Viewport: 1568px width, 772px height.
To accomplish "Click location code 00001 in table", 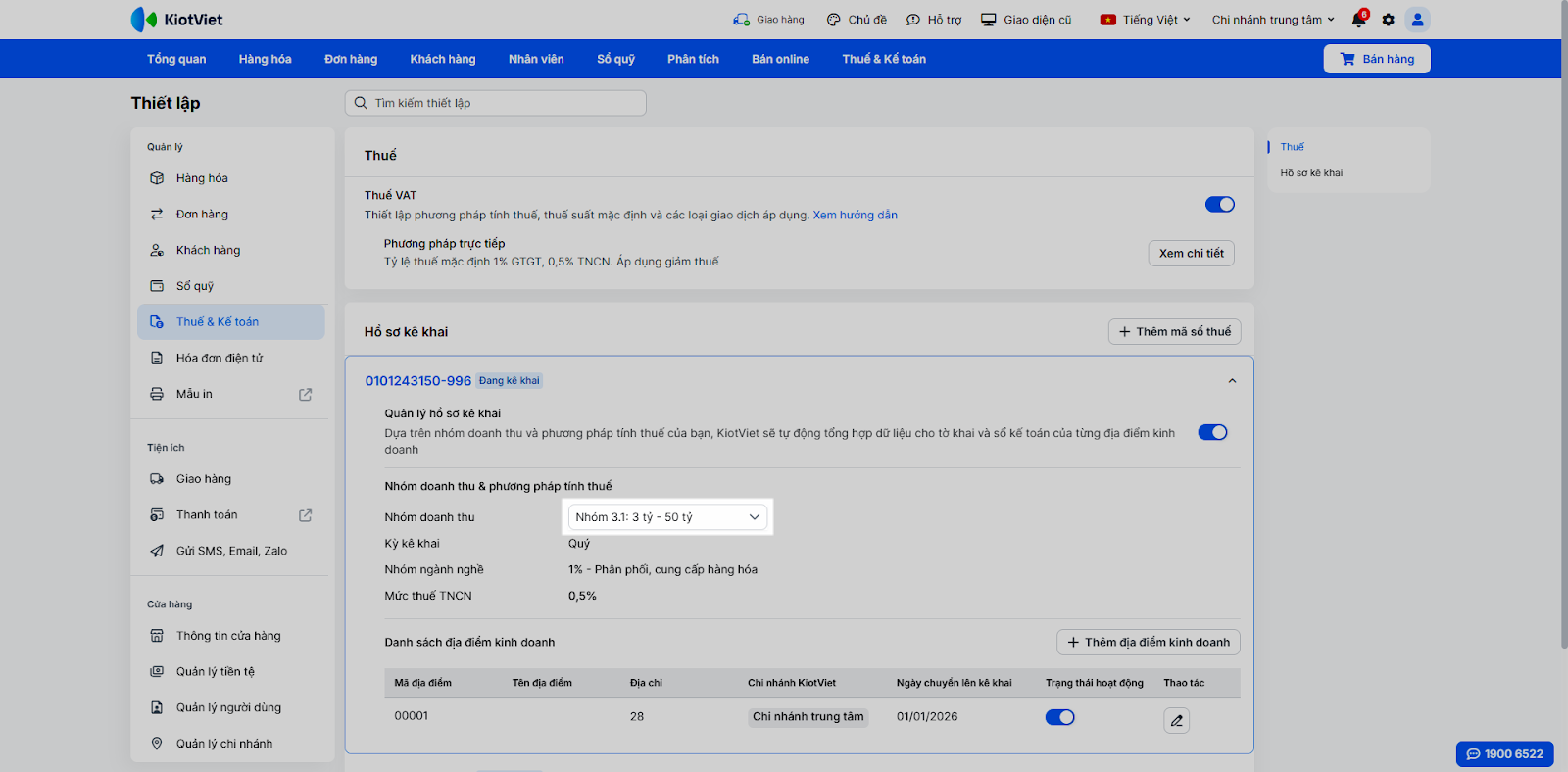I will (x=412, y=716).
